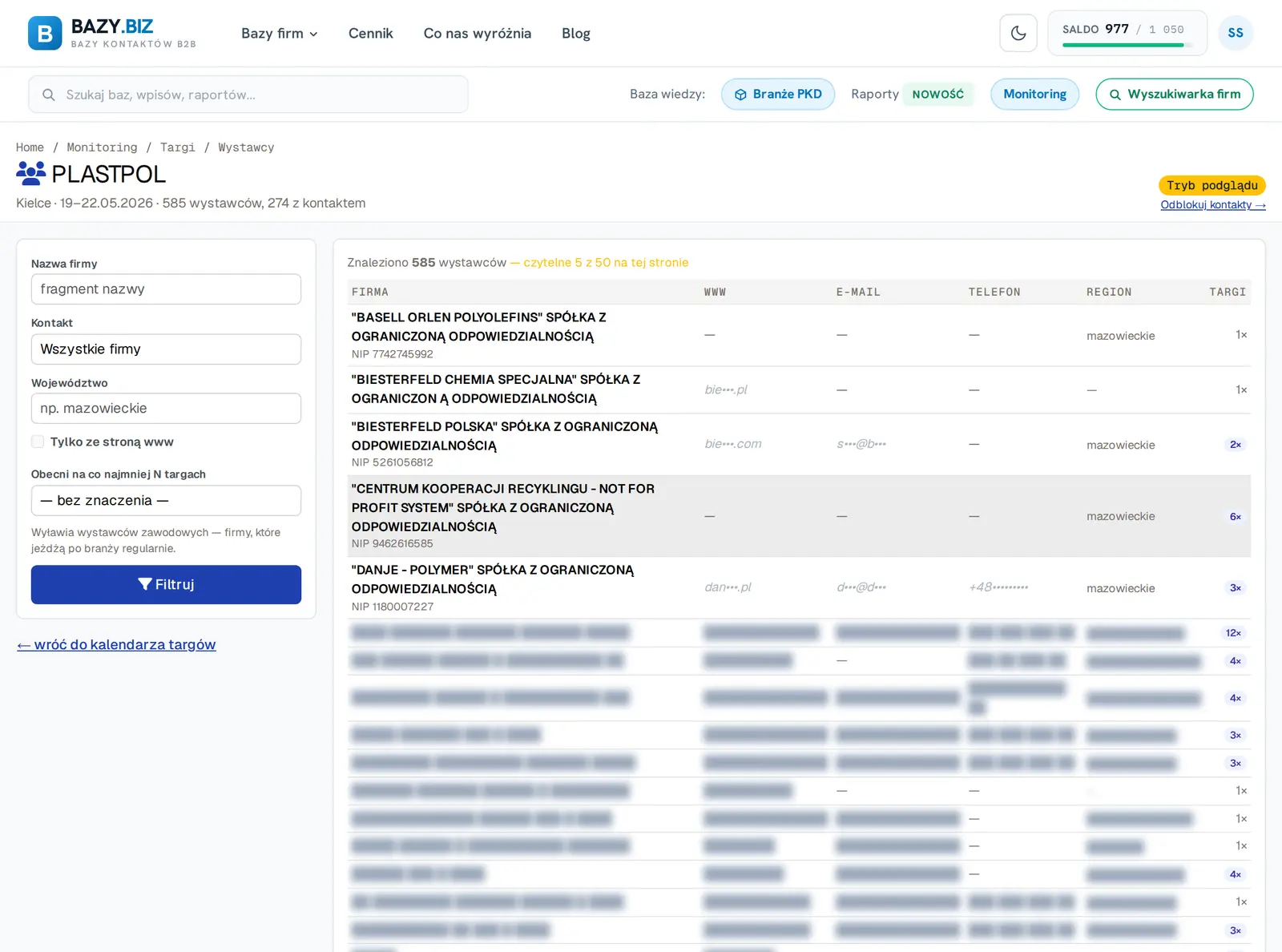Image resolution: width=1282 pixels, height=952 pixels.
Task: Click the 12× targi badge
Action: [1233, 633]
